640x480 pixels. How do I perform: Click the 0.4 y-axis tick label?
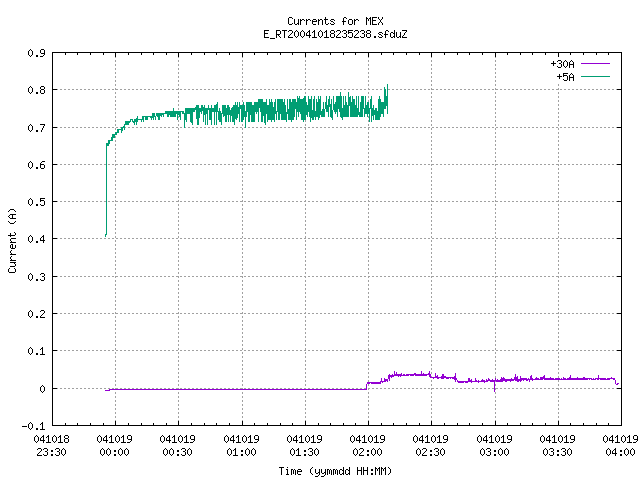36,239
